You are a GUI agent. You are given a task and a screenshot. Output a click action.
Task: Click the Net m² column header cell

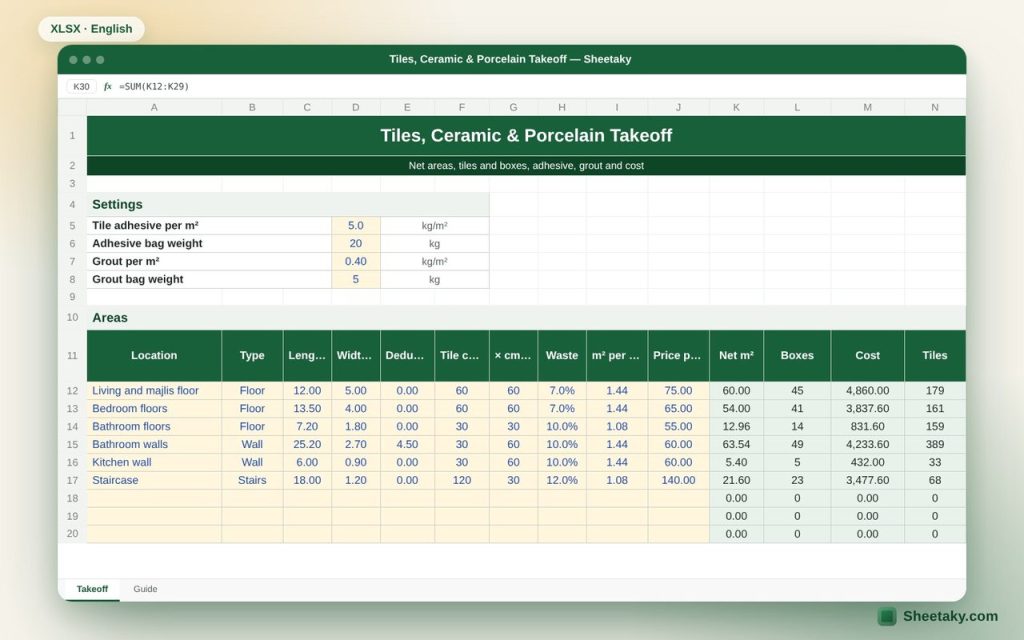click(736, 355)
